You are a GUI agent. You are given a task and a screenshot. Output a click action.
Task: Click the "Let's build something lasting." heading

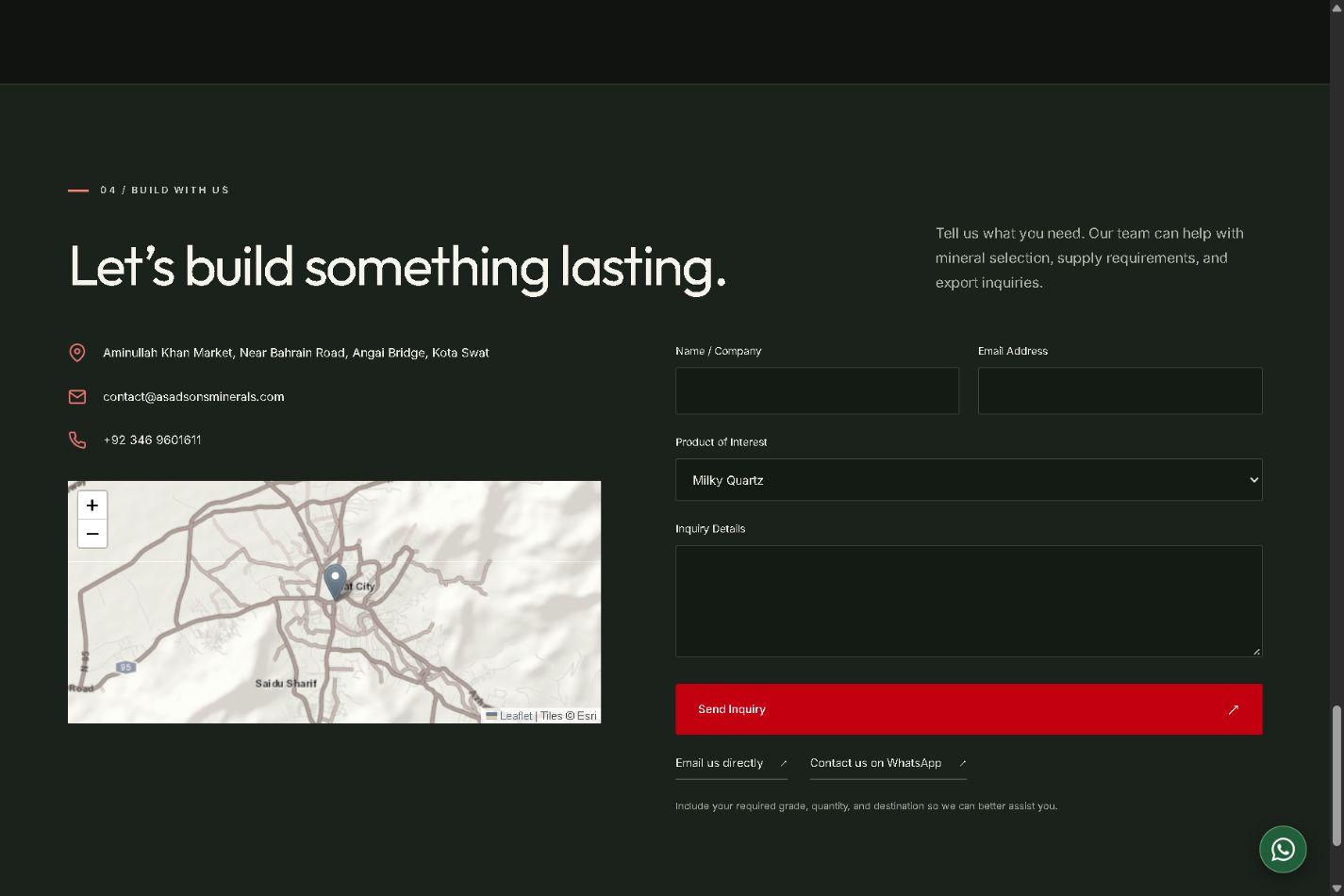pos(397,267)
